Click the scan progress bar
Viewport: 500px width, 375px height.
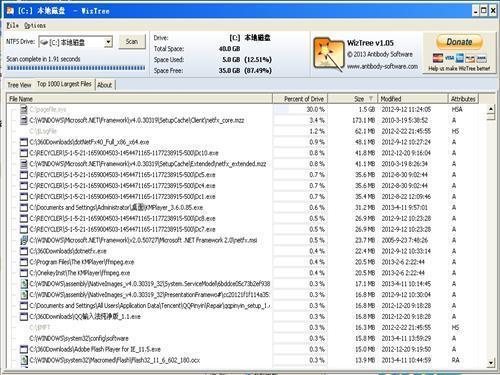[x=76, y=68]
